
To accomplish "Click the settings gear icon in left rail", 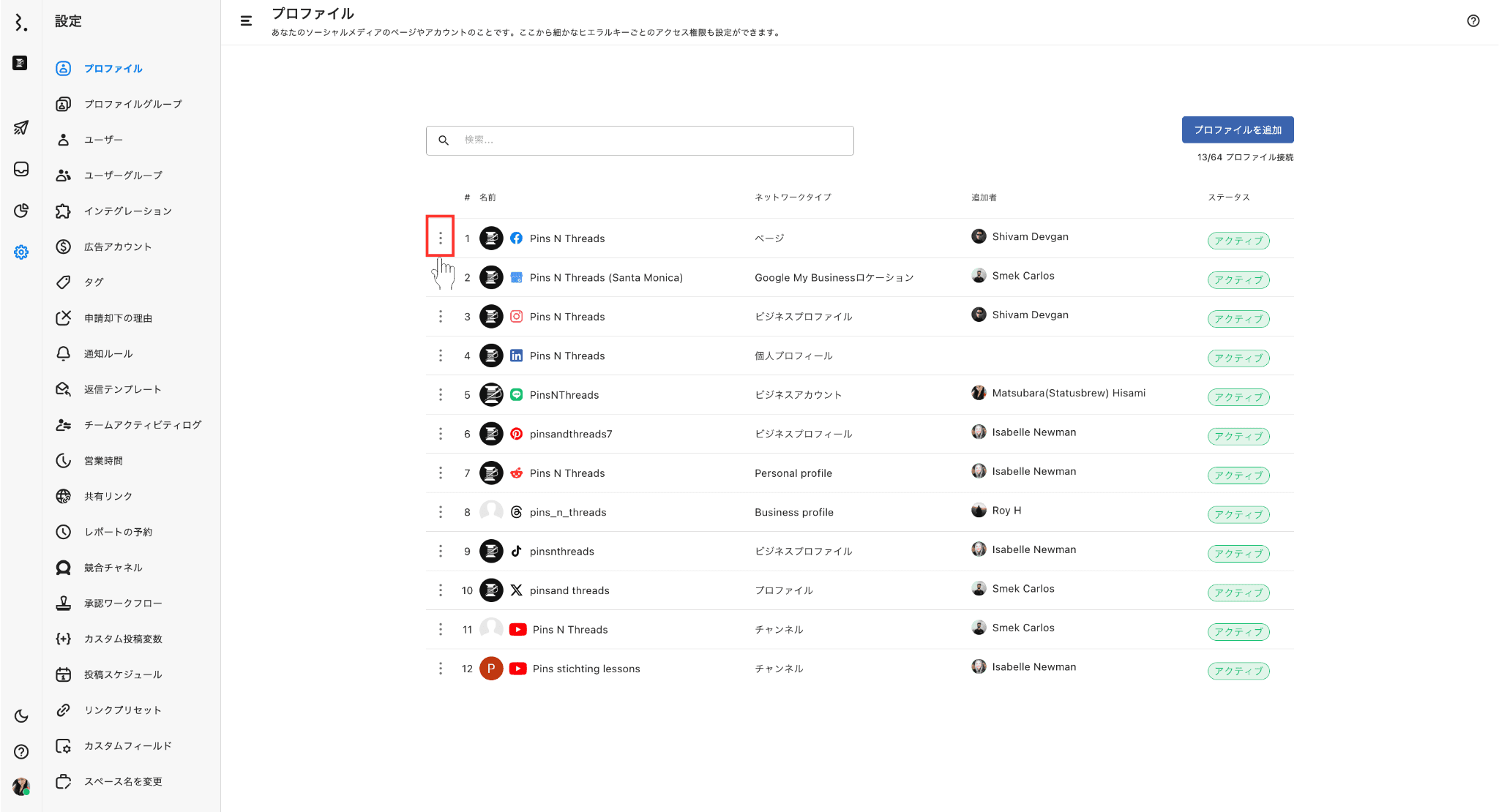I will click(21, 252).
